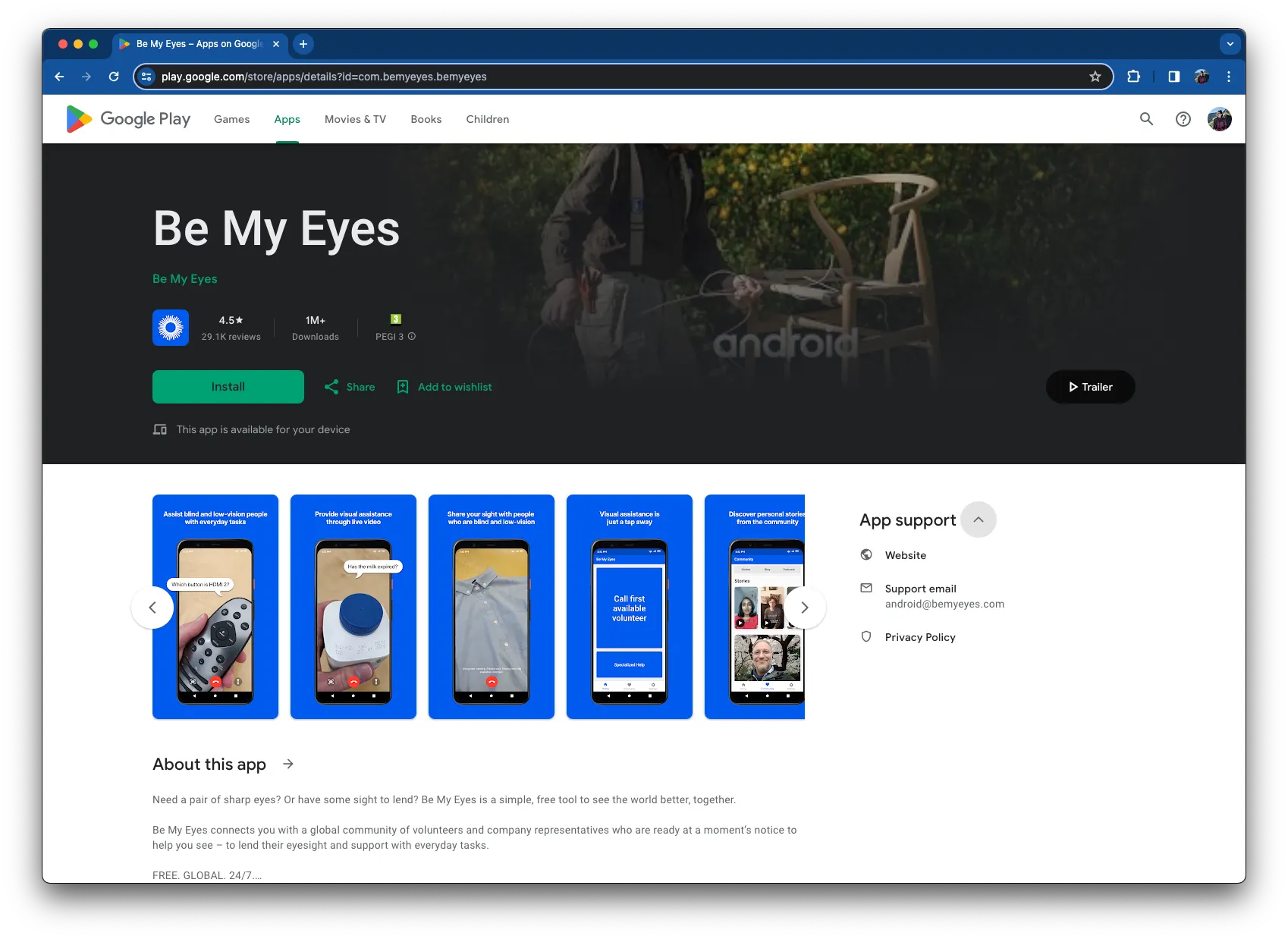Click the green Install button
This screenshot has height=939, width=1288.
[228, 387]
